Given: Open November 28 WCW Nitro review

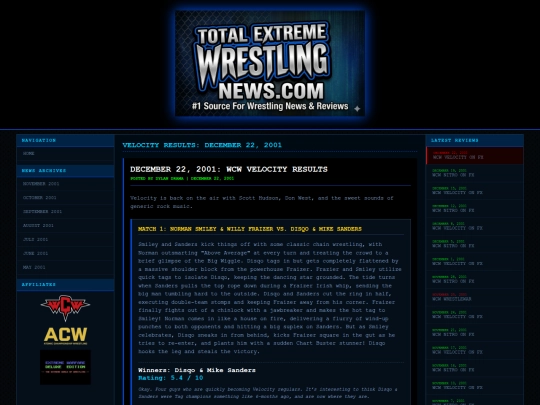Looking at the screenshot, I should tap(475, 279).
